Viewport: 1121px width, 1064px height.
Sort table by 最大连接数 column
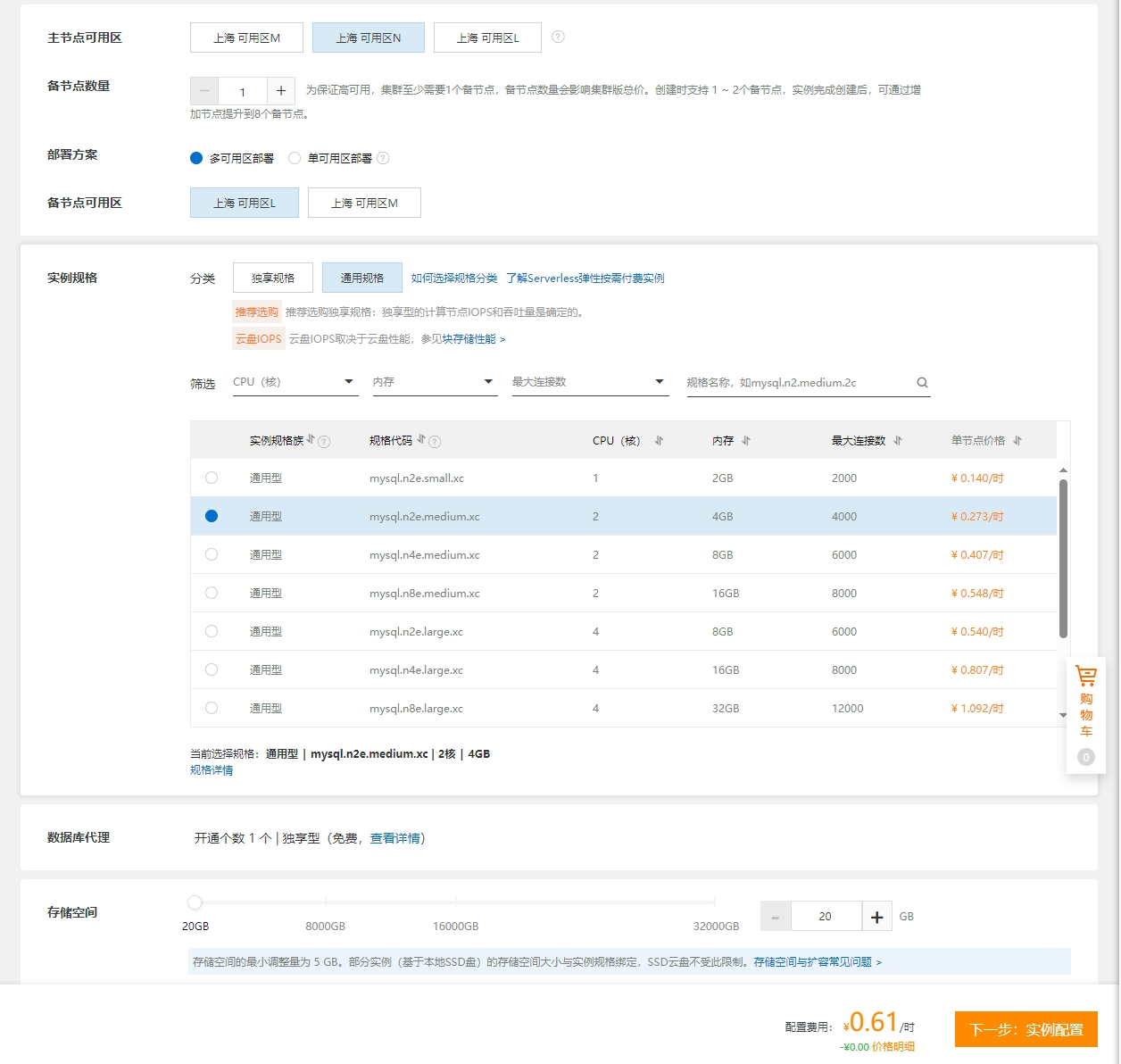[x=897, y=440]
